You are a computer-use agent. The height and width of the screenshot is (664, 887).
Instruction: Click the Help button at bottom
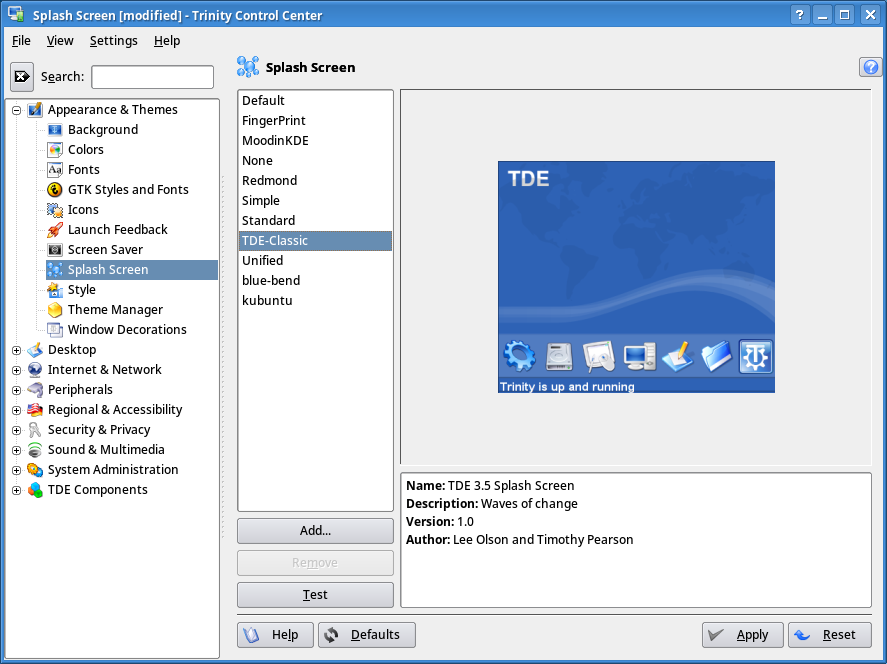pyautogui.click(x=275, y=635)
